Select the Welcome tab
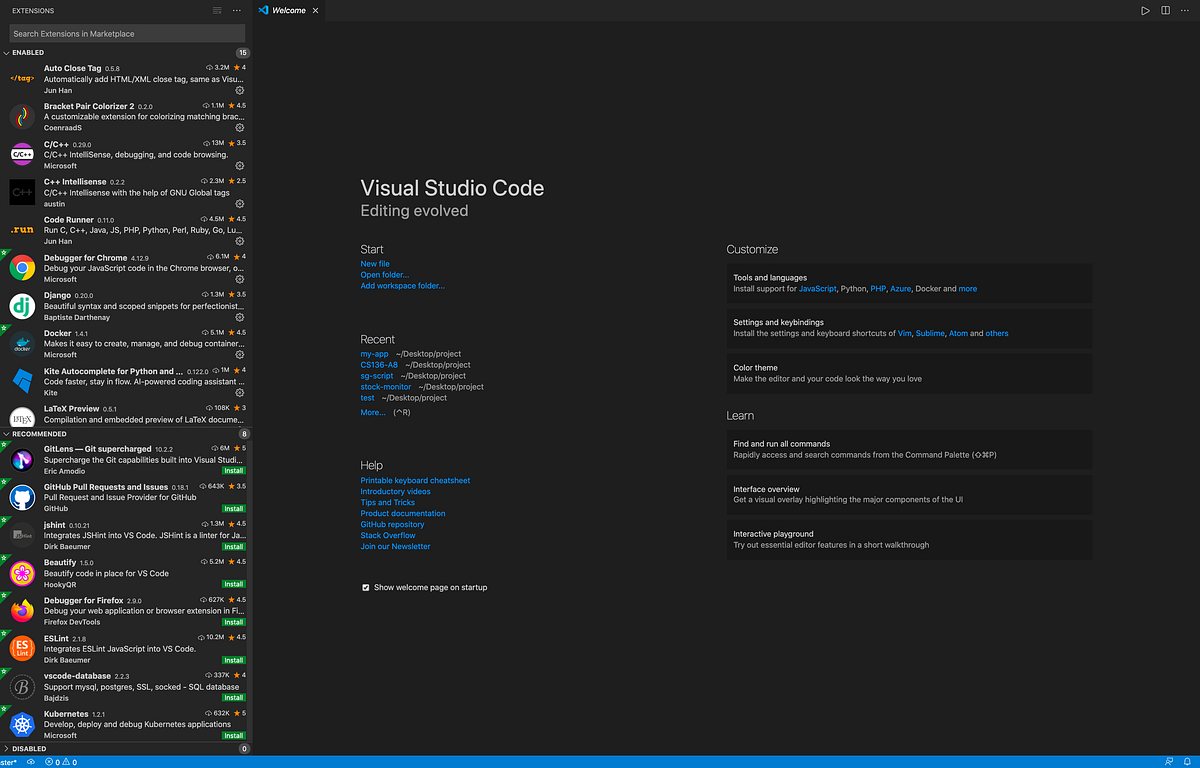 tap(287, 11)
